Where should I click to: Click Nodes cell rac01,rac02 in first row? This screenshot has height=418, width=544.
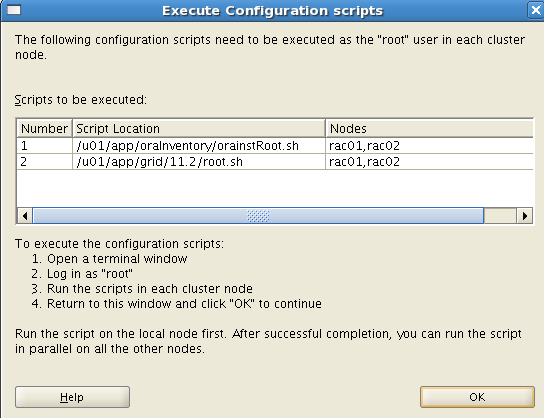(430, 146)
